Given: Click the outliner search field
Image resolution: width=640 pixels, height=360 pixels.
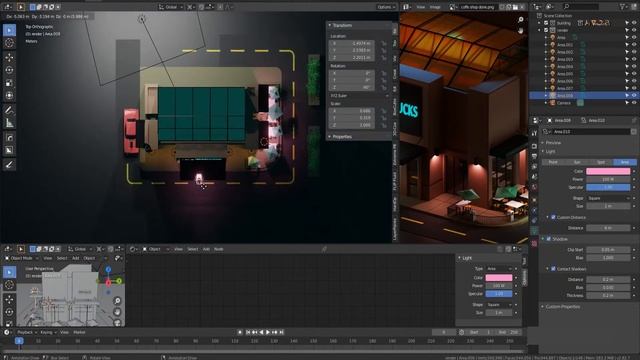Looking at the screenshot, I should click(x=581, y=7).
